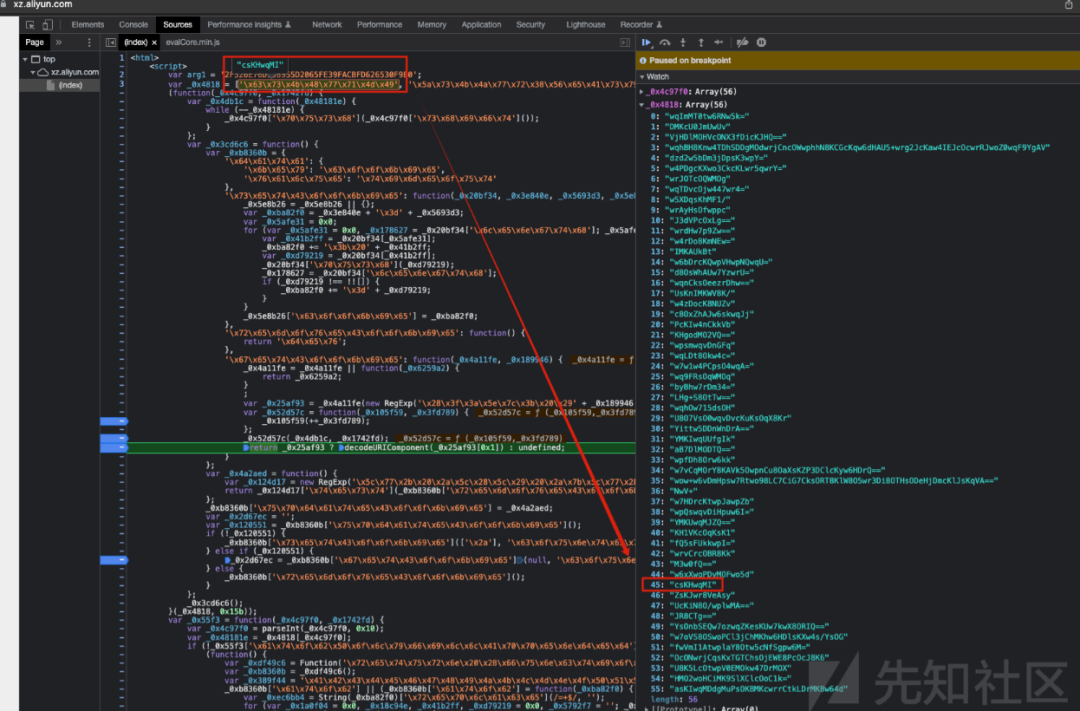This screenshot has width=1080, height=711.
Task: Toggle the breakpoint on the _0x2d67ec assignment line
Action: (114, 560)
